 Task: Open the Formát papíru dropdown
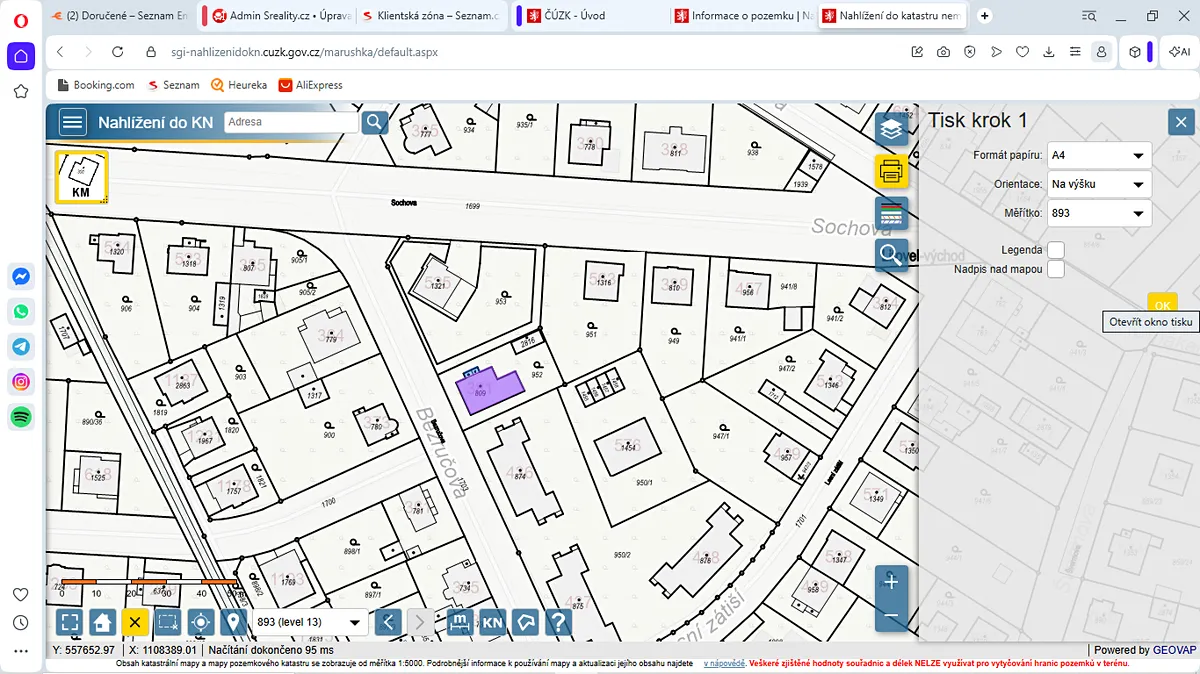click(1099, 156)
